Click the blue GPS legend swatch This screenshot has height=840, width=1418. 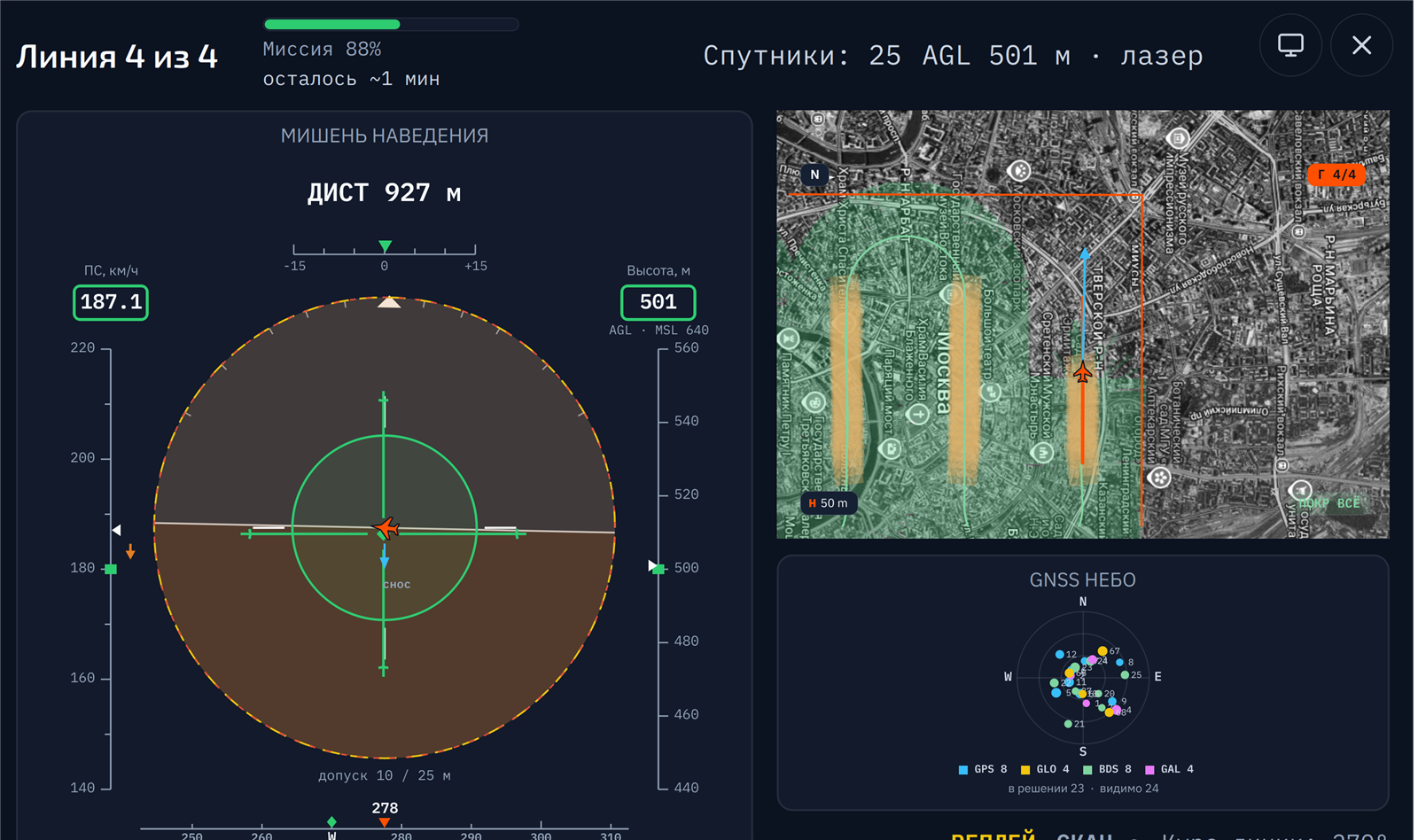coord(963,769)
